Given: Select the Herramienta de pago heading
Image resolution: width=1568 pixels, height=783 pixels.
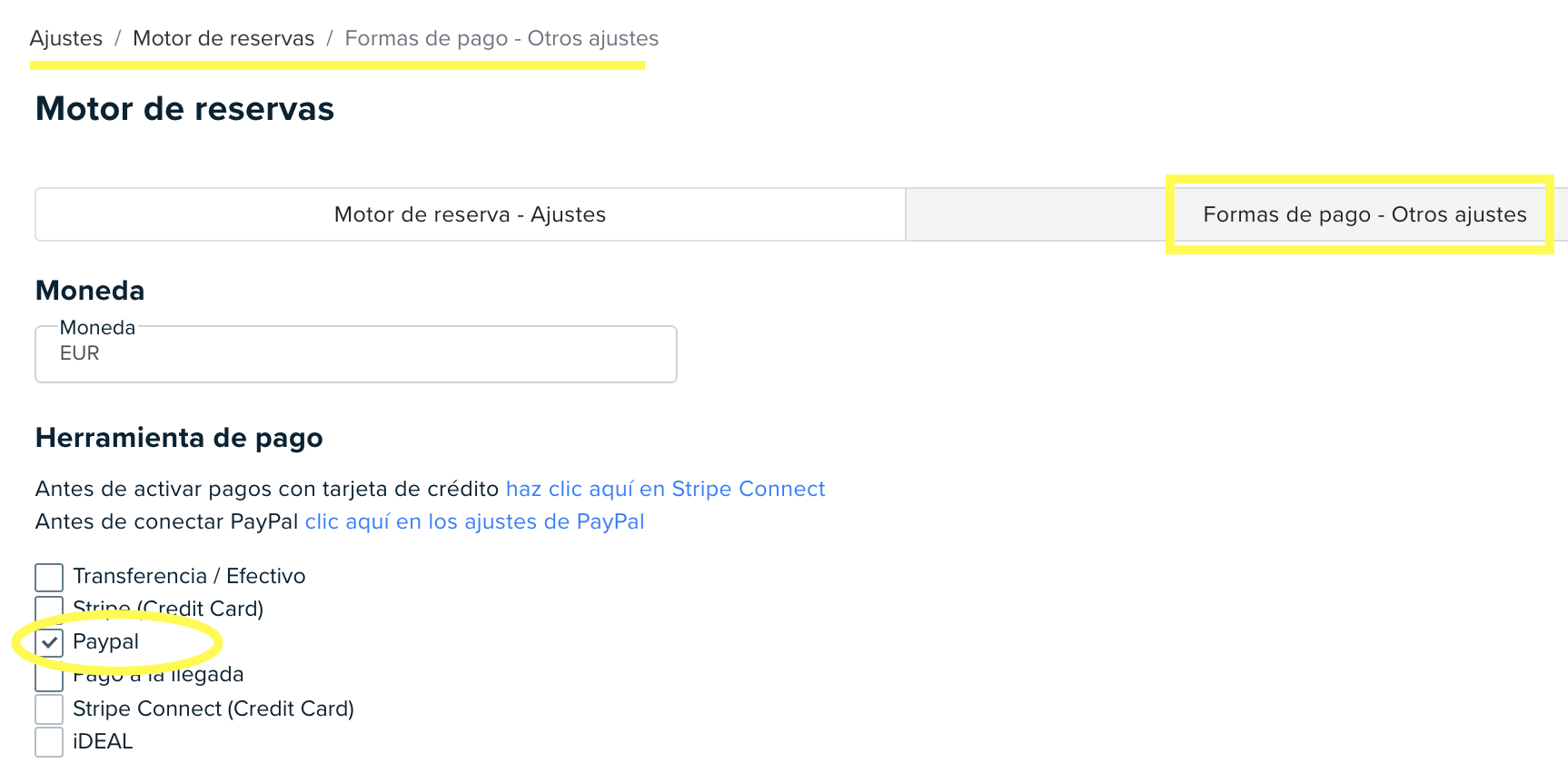Looking at the screenshot, I should click(x=179, y=438).
